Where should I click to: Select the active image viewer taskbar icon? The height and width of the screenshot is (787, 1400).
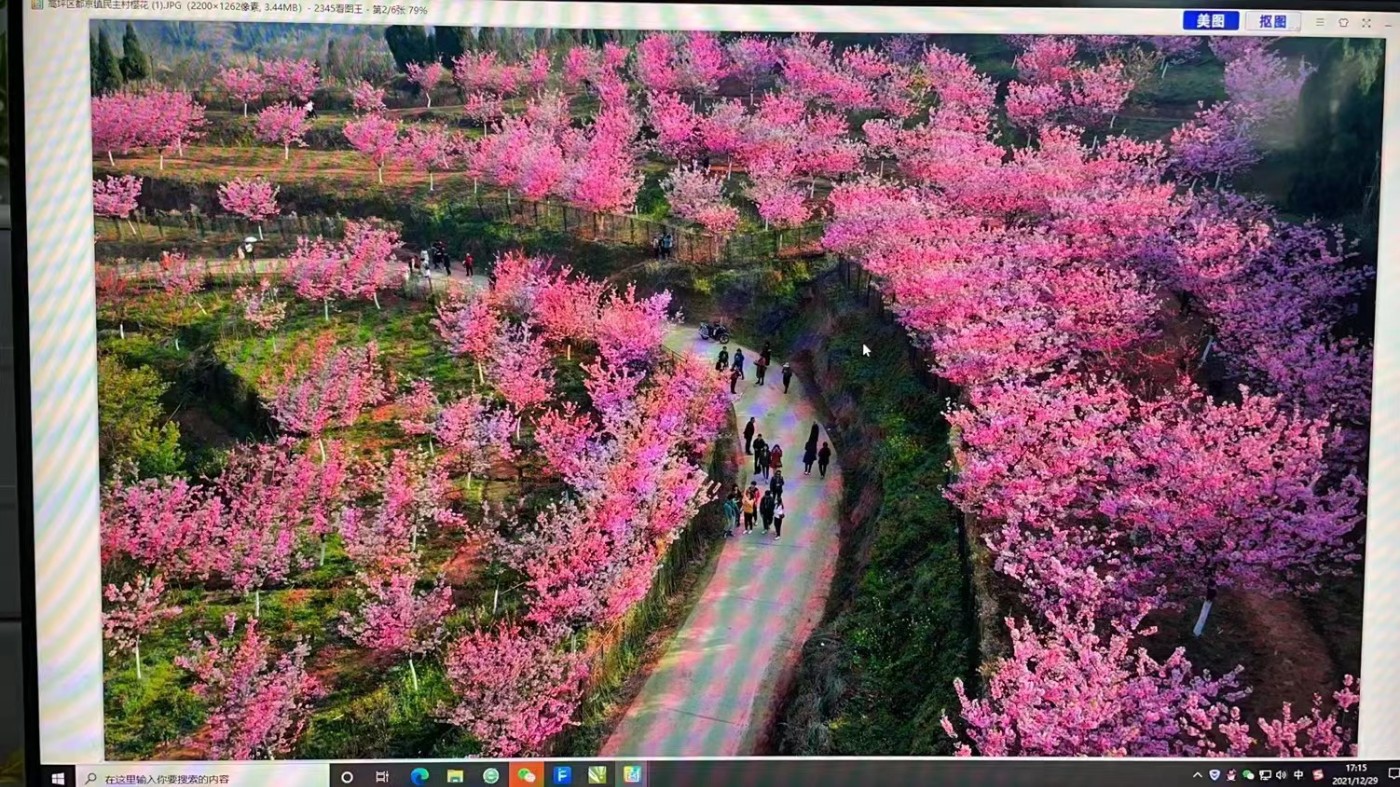point(632,776)
